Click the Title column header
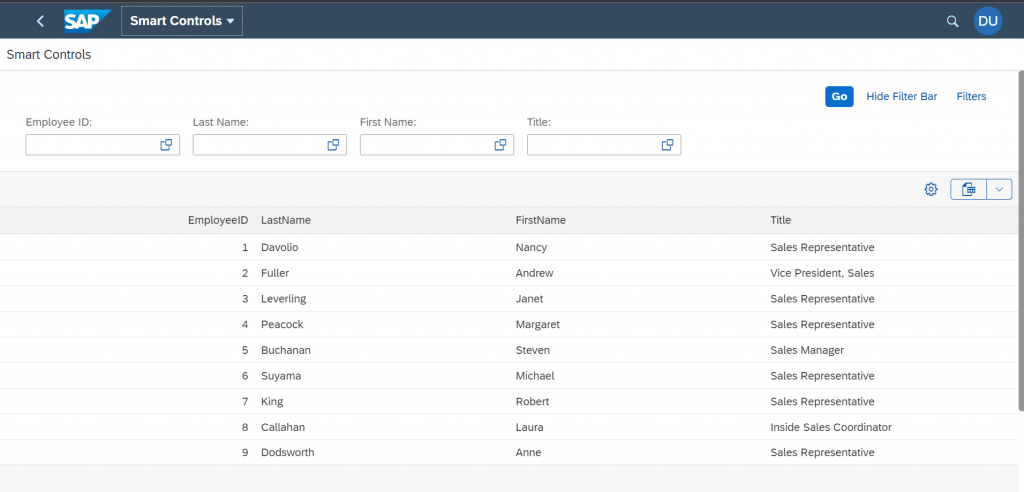This screenshot has height=492, width=1024. coord(780,220)
